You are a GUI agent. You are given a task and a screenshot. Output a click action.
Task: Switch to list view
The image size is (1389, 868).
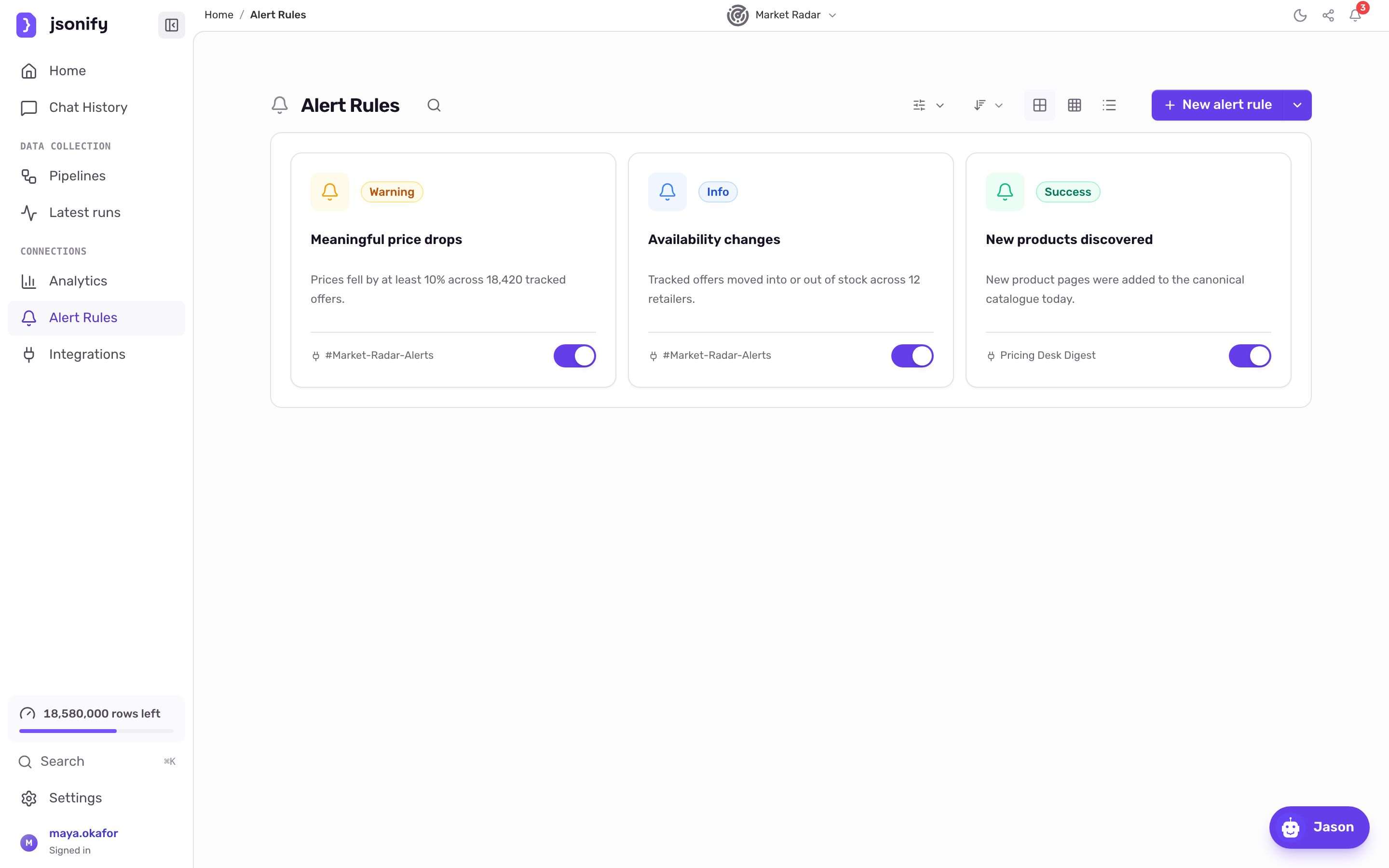click(x=1109, y=105)
